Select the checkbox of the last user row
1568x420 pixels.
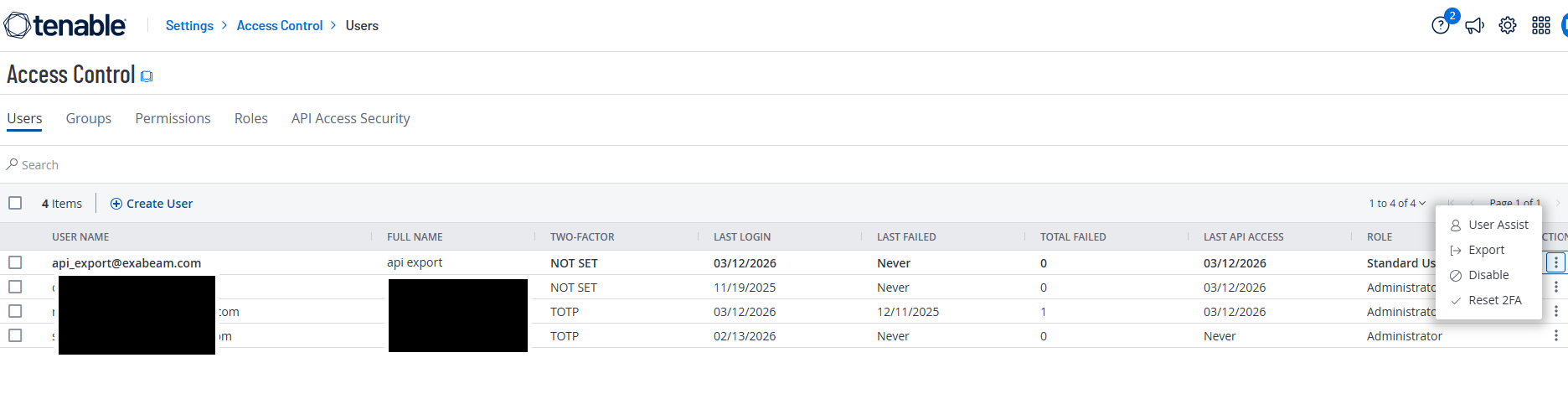[x=15, y=335]
